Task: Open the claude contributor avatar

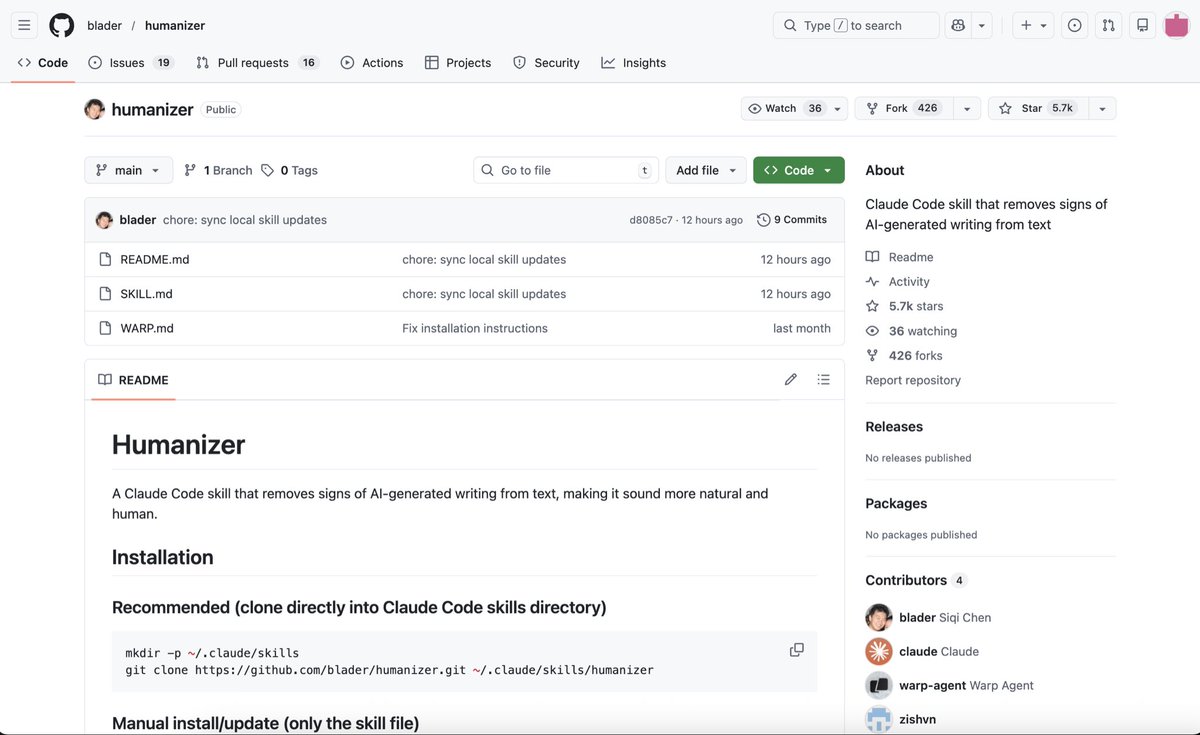Action: (x=879, y=651)
